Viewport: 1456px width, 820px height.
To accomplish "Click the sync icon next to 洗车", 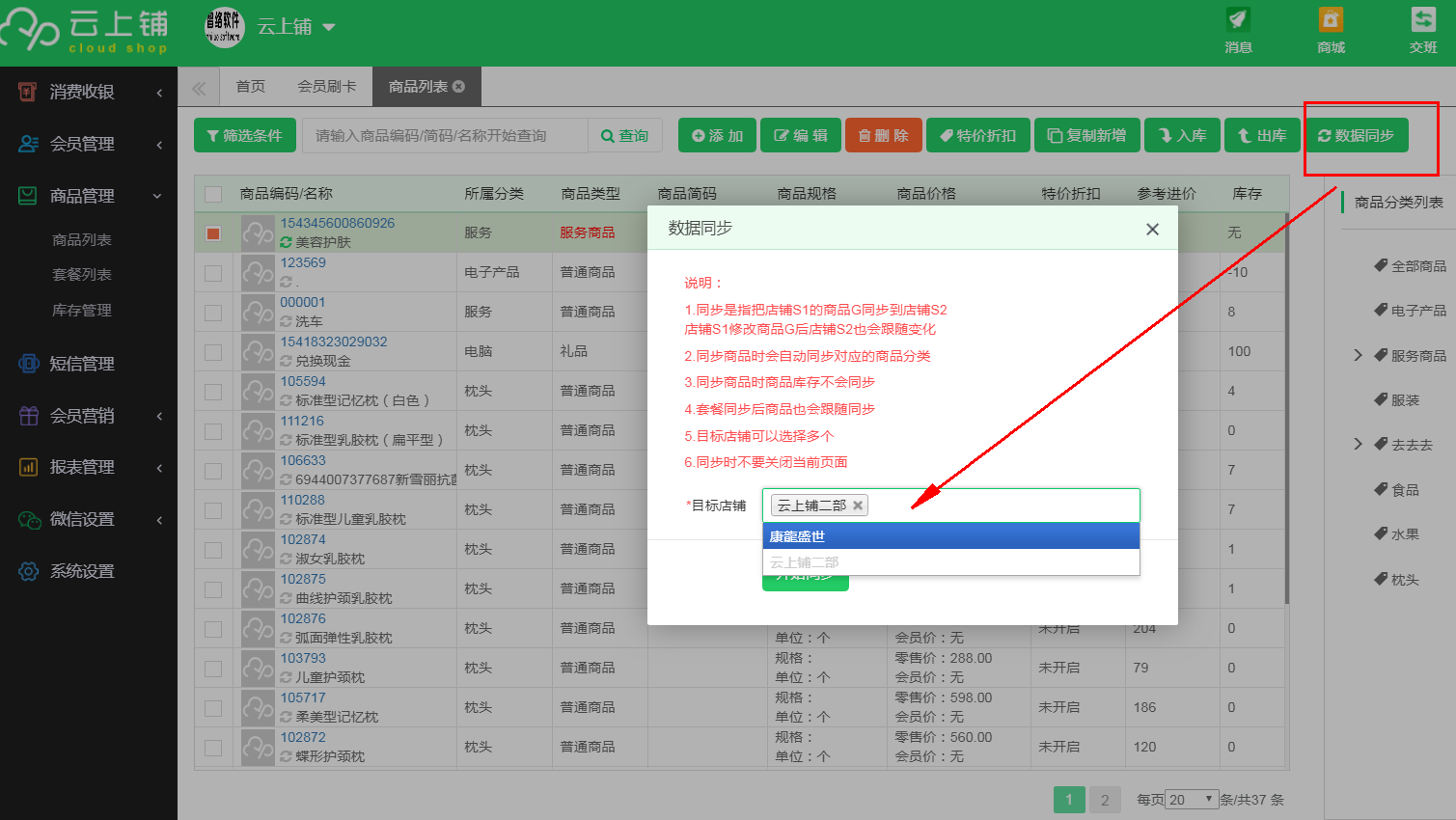I will (286, 321).
